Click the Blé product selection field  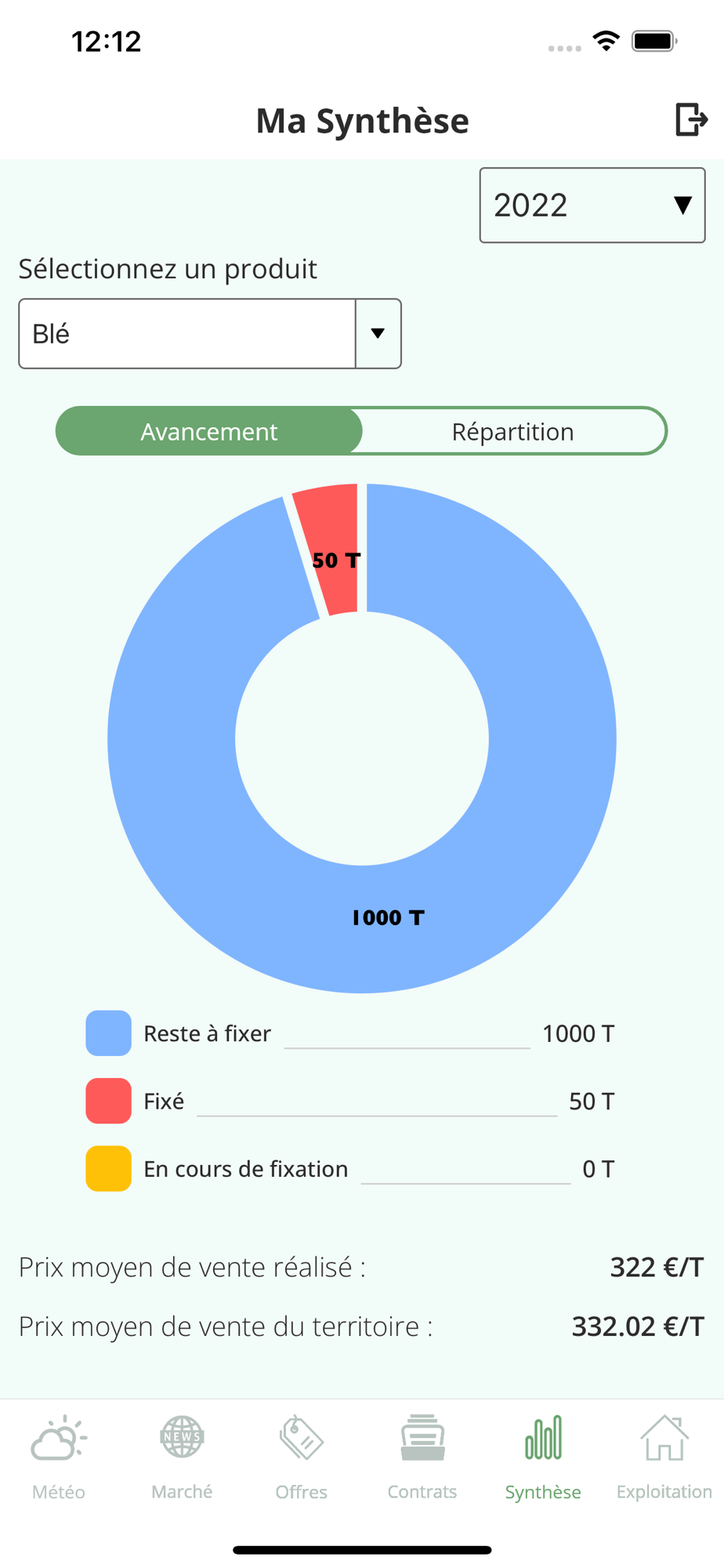click(210, 333)
